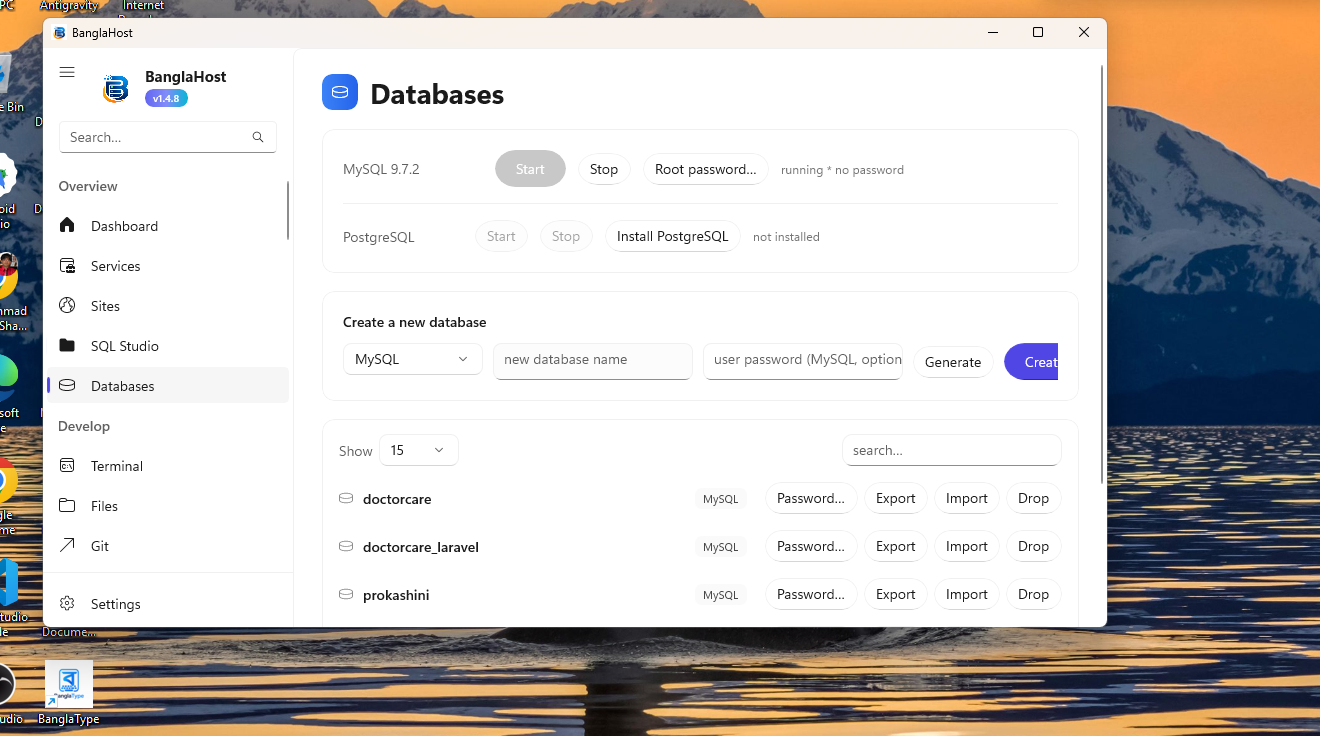Click the SQL Studio folder icon
Screen dimensions: 1320x736
coord(67,345)
